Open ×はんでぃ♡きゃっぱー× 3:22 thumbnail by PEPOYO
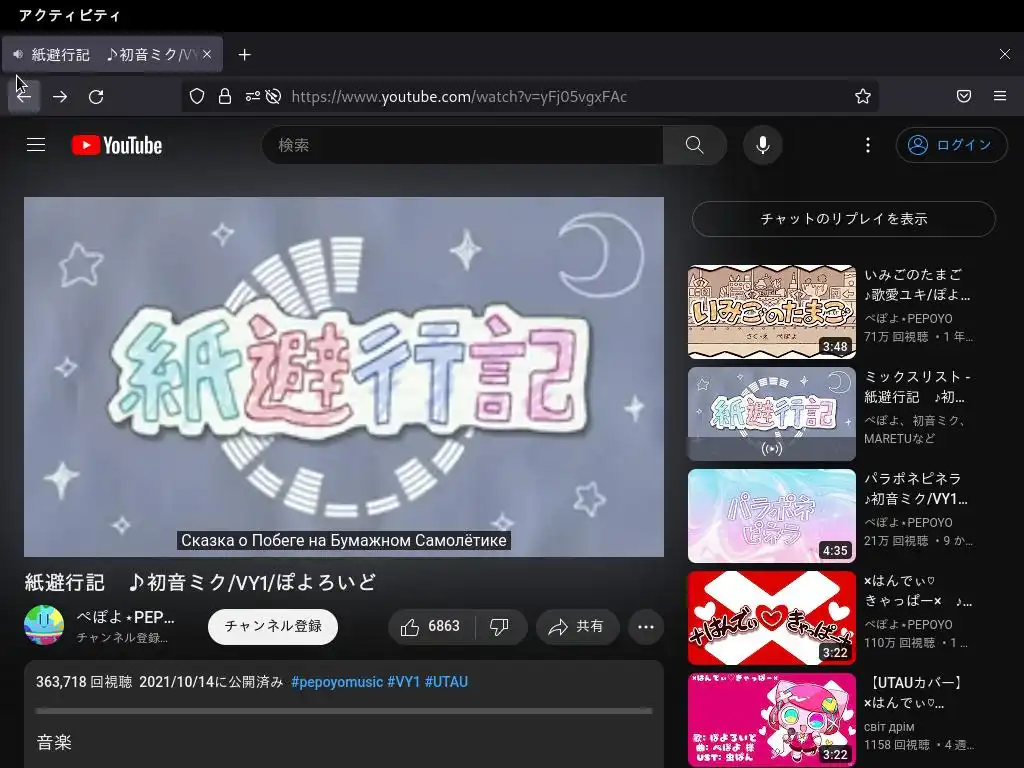Screen dimensions: 1024x768 click(771, 617)
